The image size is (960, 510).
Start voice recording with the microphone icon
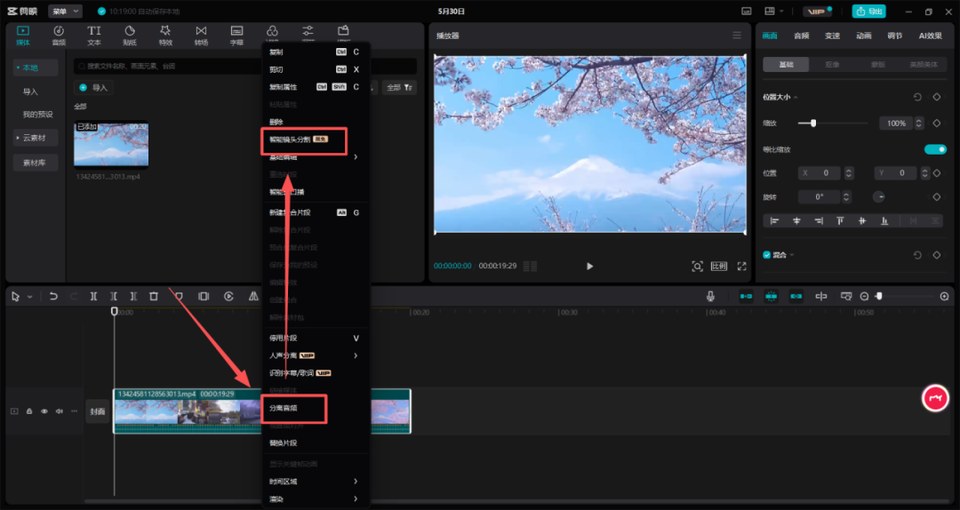coord(710,296)
